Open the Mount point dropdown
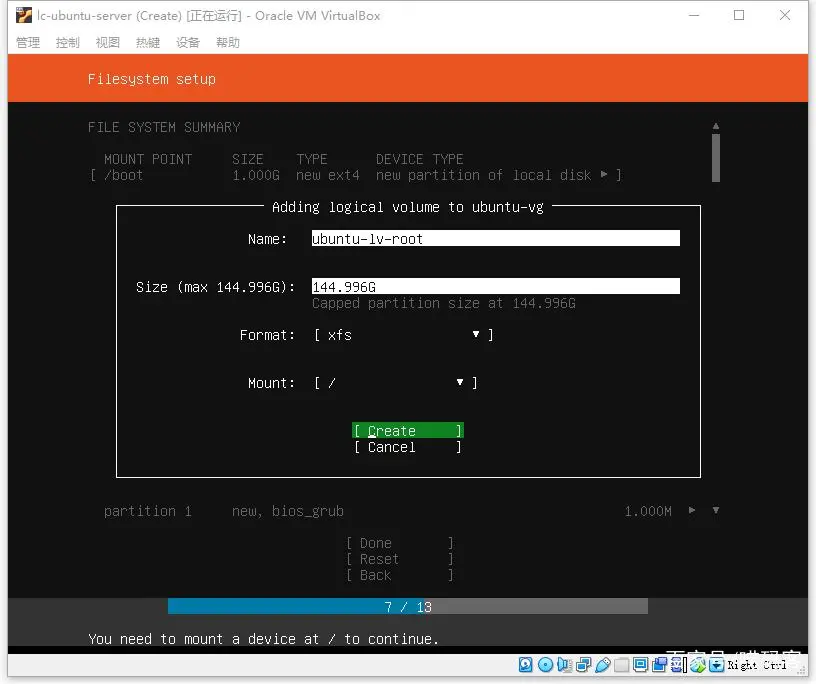Image resolution: width=816 pixels, height=684 pixels. click(396, 383)
